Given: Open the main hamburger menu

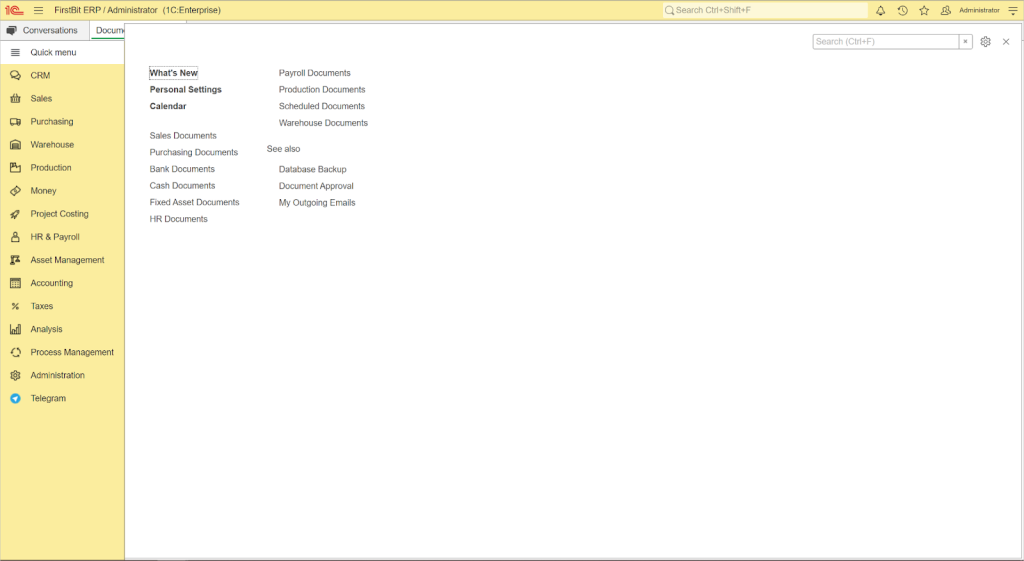Looking at the screenshot, I should [x=39, y=10].
